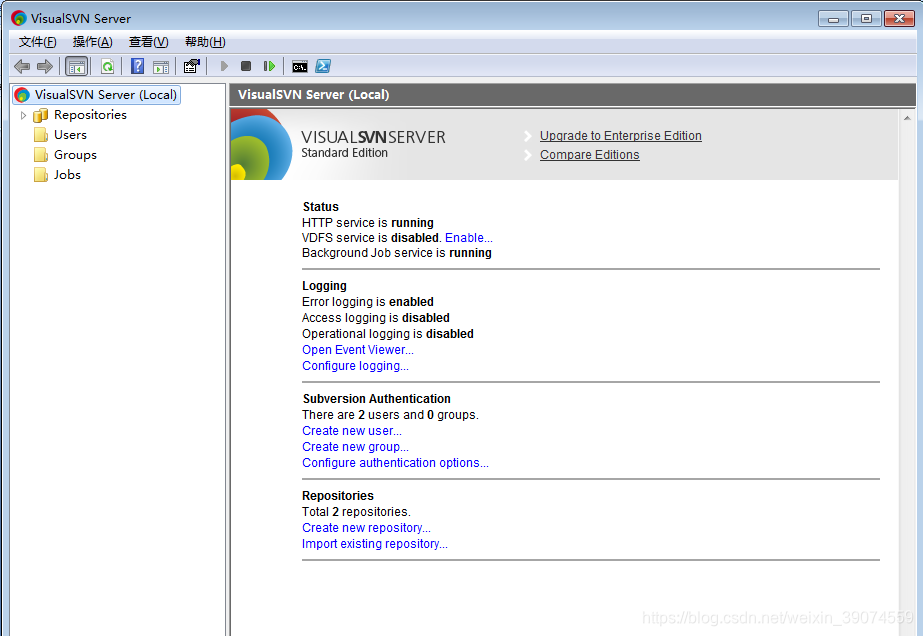Click the Logging section heading
This screenshot has height=636, width=923.
(324, 286)
